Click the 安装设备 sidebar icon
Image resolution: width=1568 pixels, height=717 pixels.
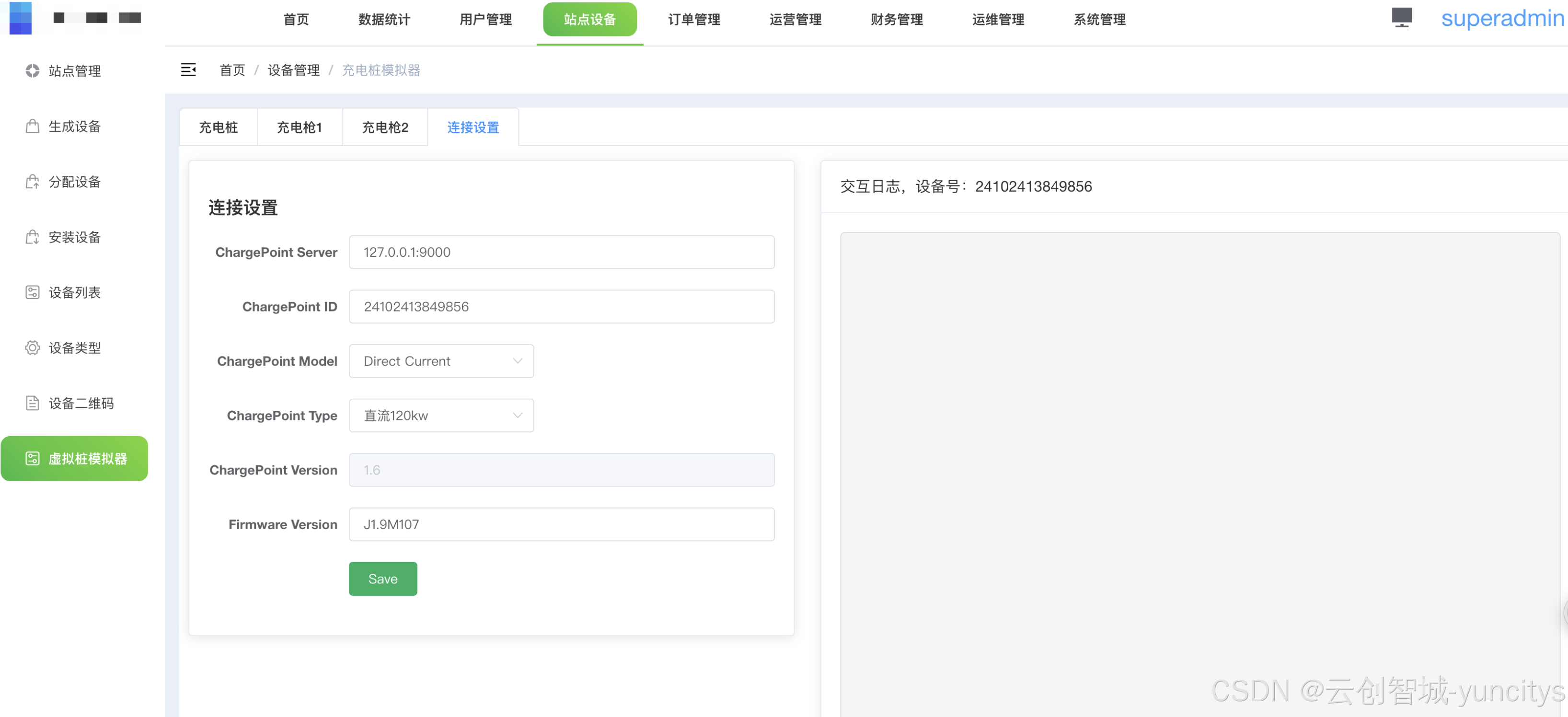coord(32,237)
